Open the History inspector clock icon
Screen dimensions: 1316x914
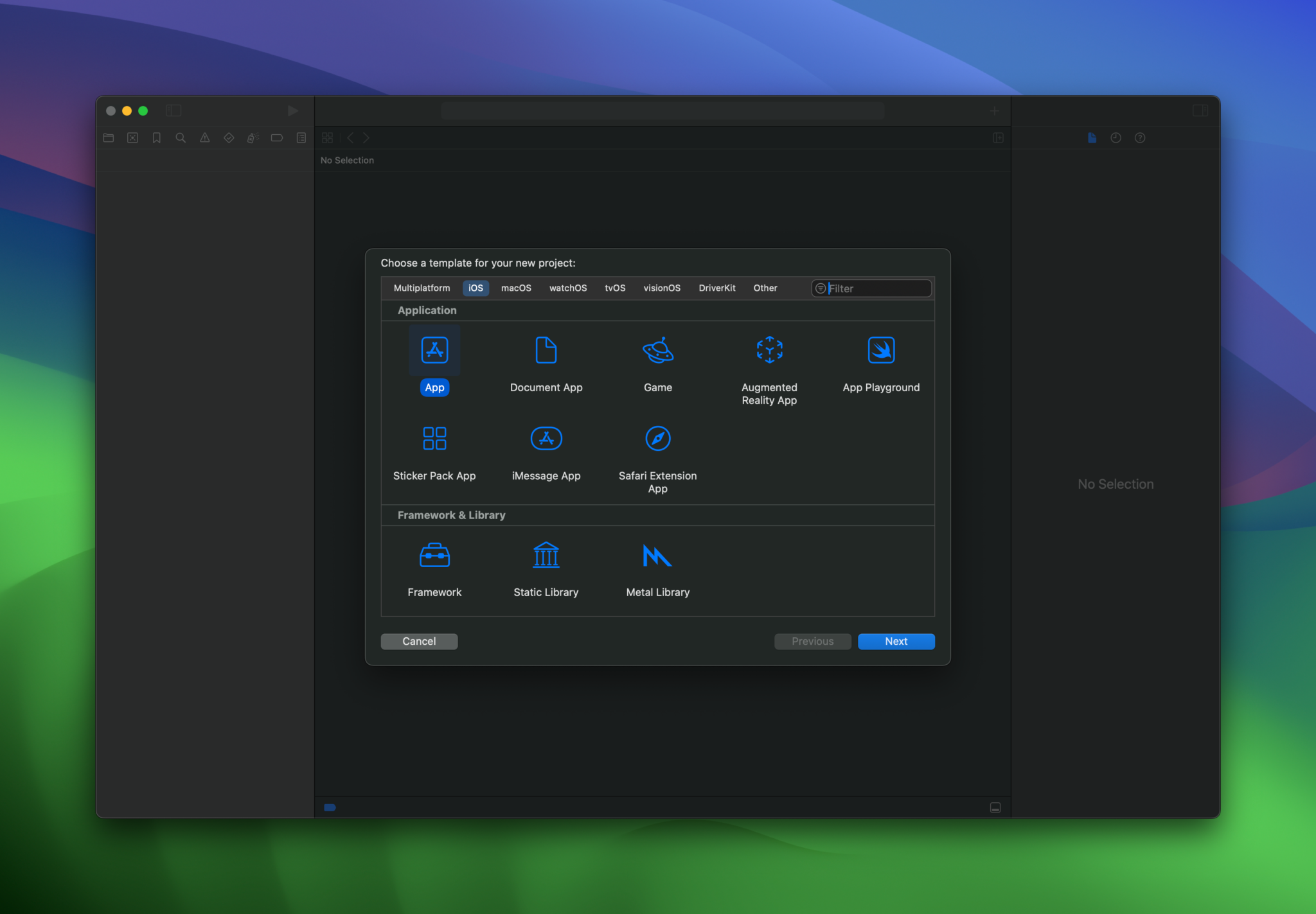click(1116, 137)
